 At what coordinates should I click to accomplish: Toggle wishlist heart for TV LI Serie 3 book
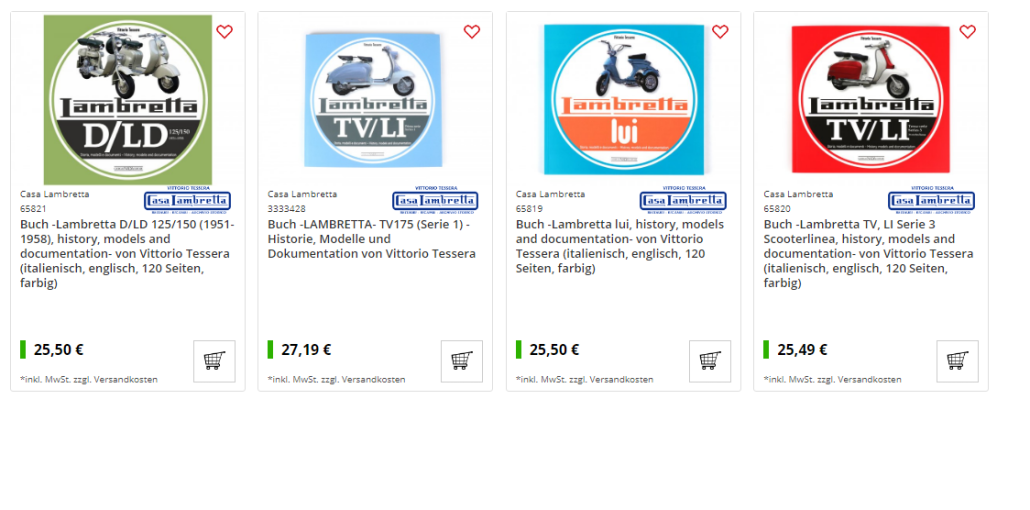[x=968, y=32]
